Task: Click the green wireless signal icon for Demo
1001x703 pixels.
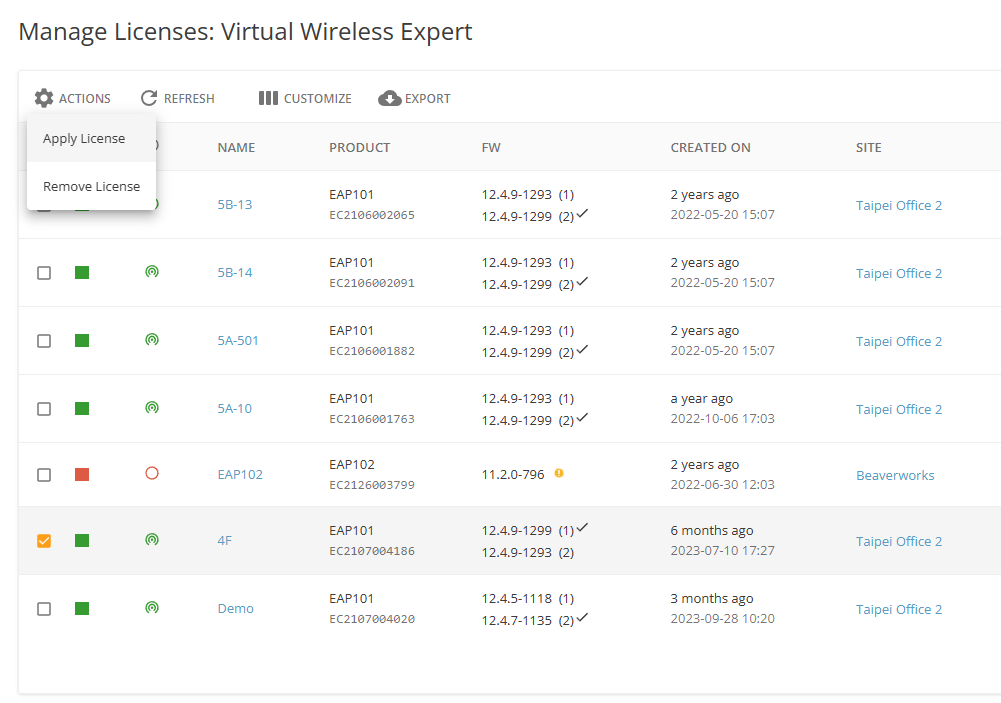Action: pos(152,607)
